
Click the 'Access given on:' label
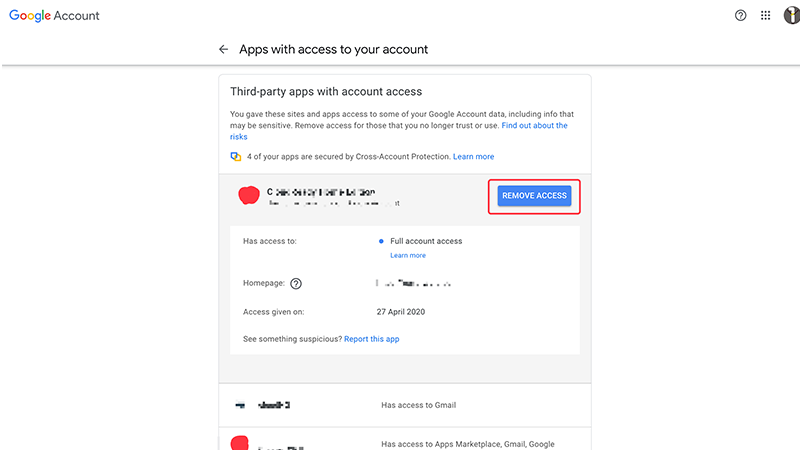click(x=273, y=312)
